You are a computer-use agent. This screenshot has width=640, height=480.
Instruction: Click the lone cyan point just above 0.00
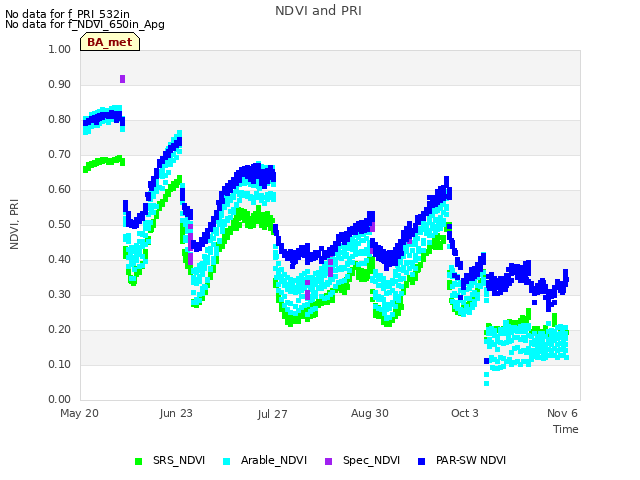[487, 383]
